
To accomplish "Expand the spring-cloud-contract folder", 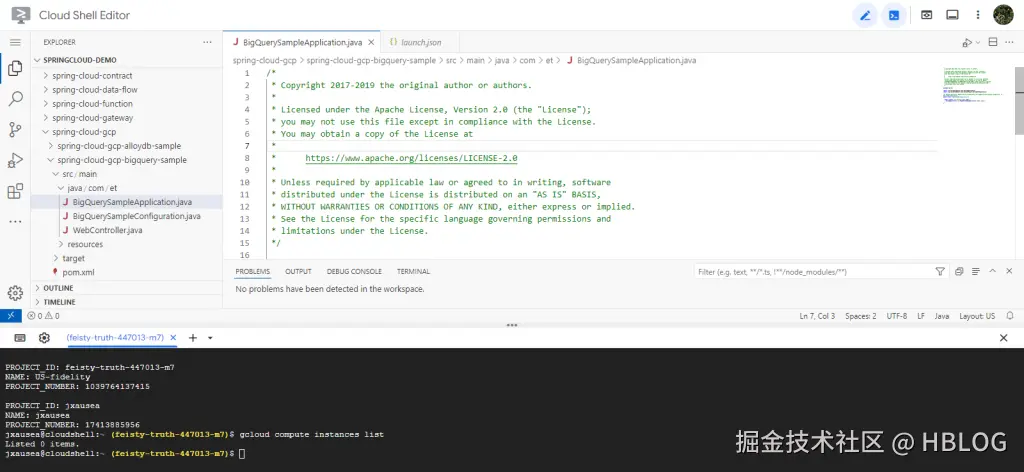I will (x=127, y=76).
